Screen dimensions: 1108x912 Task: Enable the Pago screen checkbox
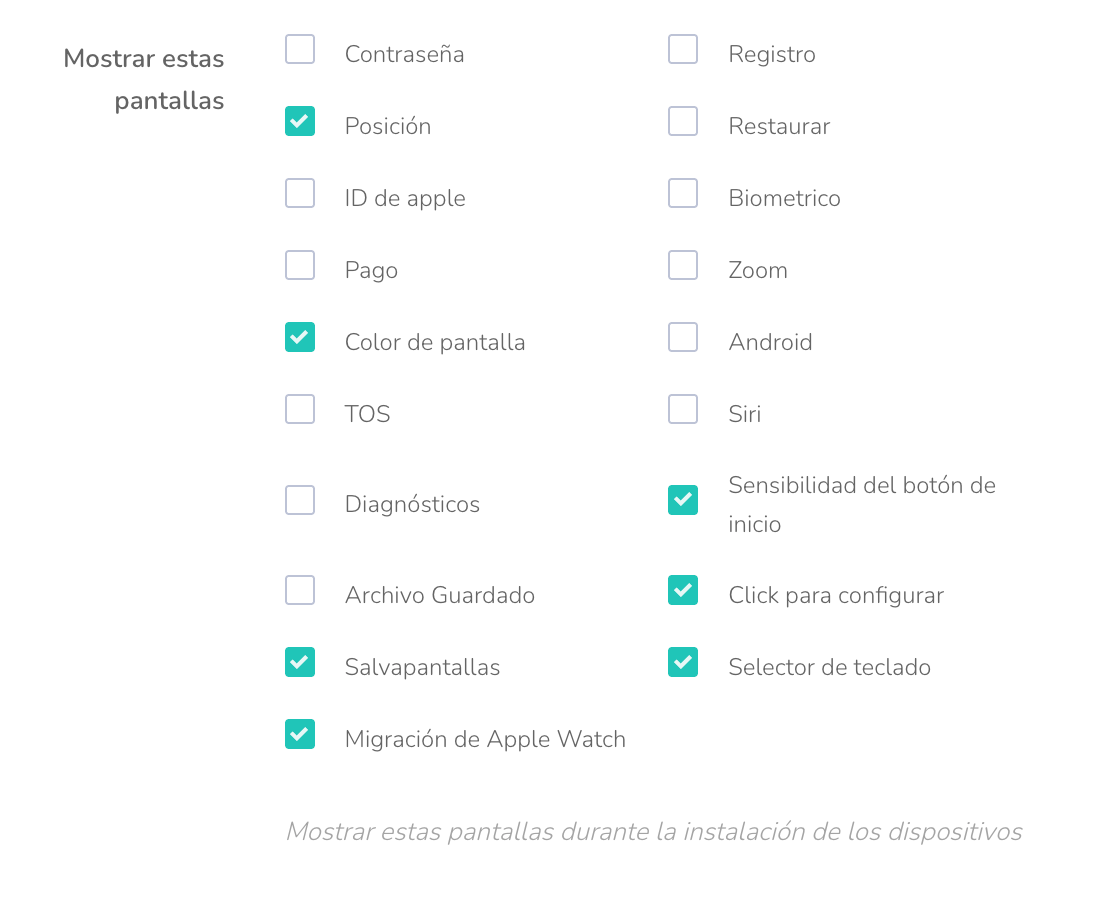300,265
